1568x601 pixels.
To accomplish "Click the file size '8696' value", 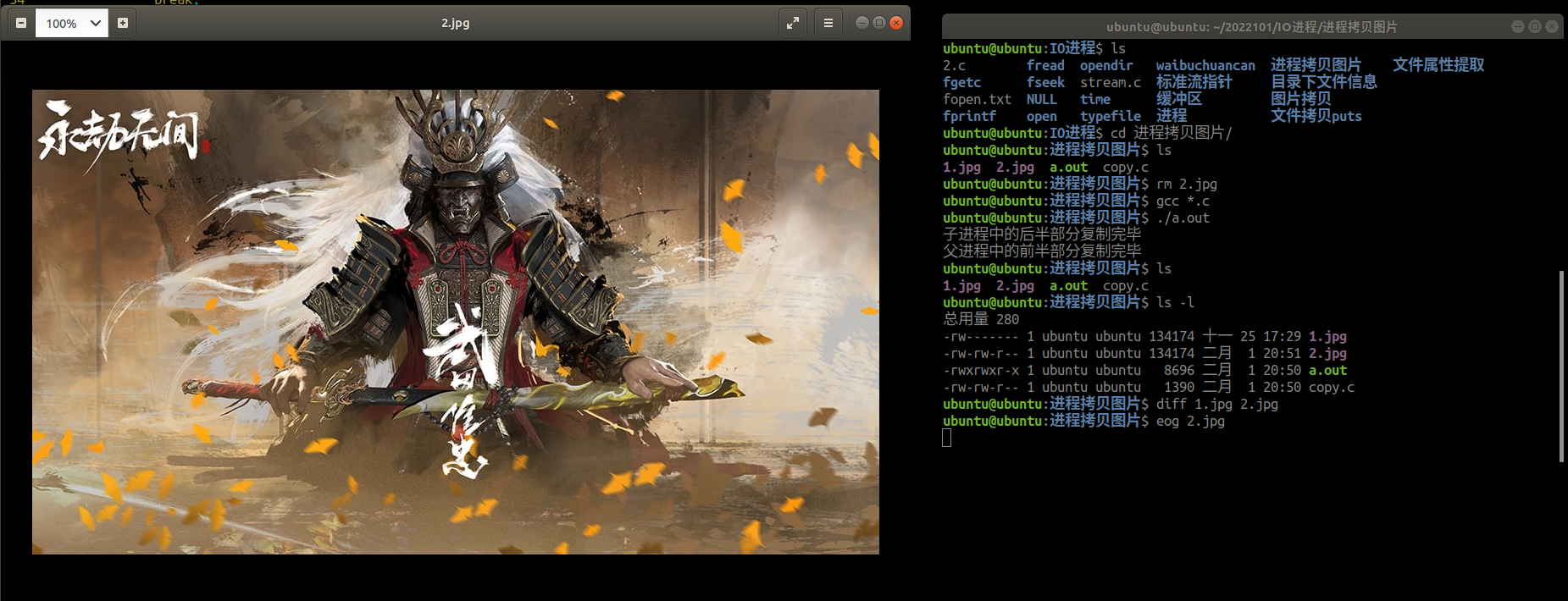I will [x=1179, y=370].
